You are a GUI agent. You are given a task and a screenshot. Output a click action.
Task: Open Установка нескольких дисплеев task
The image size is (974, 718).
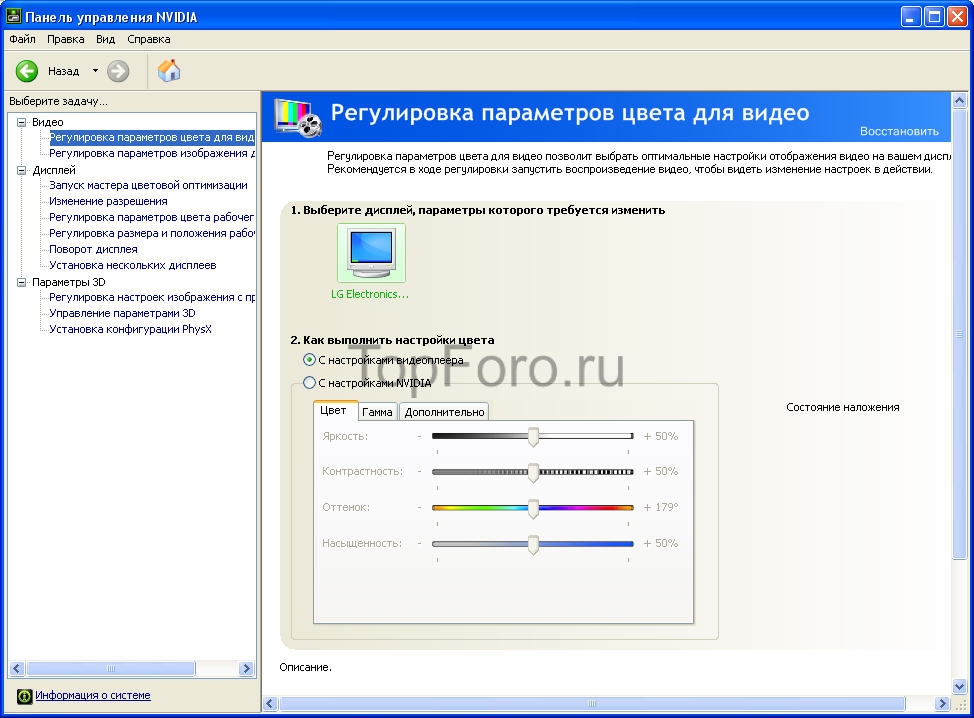pyautogui.click(x=133, y=266)
